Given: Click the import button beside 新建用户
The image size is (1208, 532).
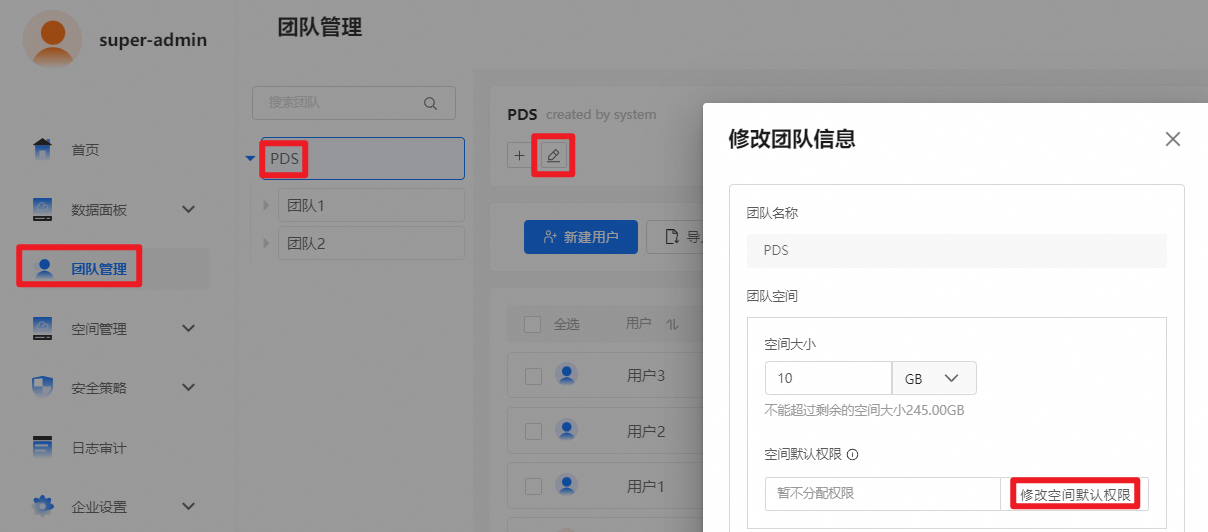Looking at the screenshot, I should tap(675, 237).
